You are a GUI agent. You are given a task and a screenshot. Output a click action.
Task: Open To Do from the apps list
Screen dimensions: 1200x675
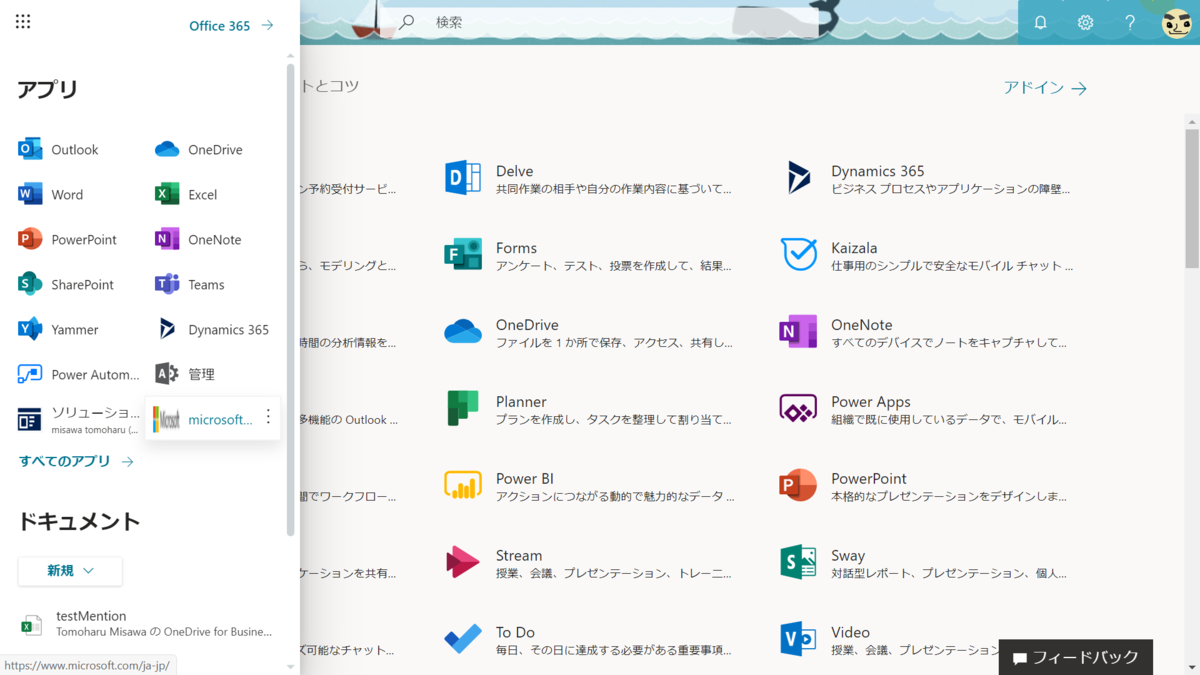click(588, 641)
